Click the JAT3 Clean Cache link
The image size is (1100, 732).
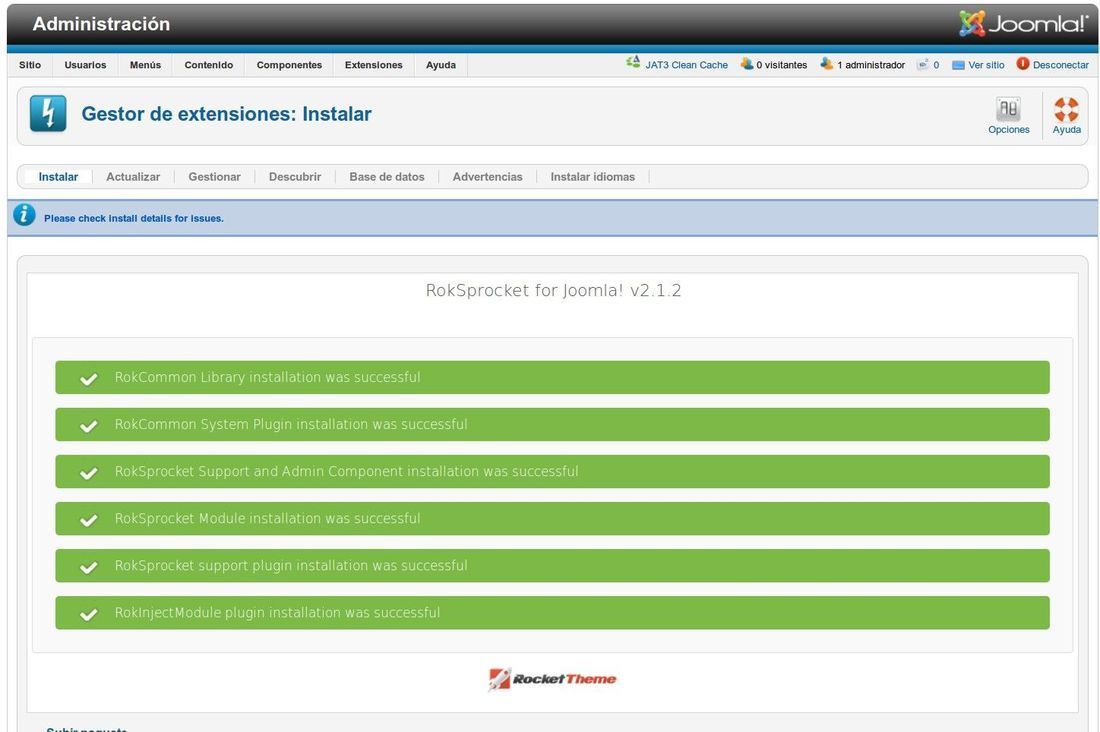(x=687, y=65)
